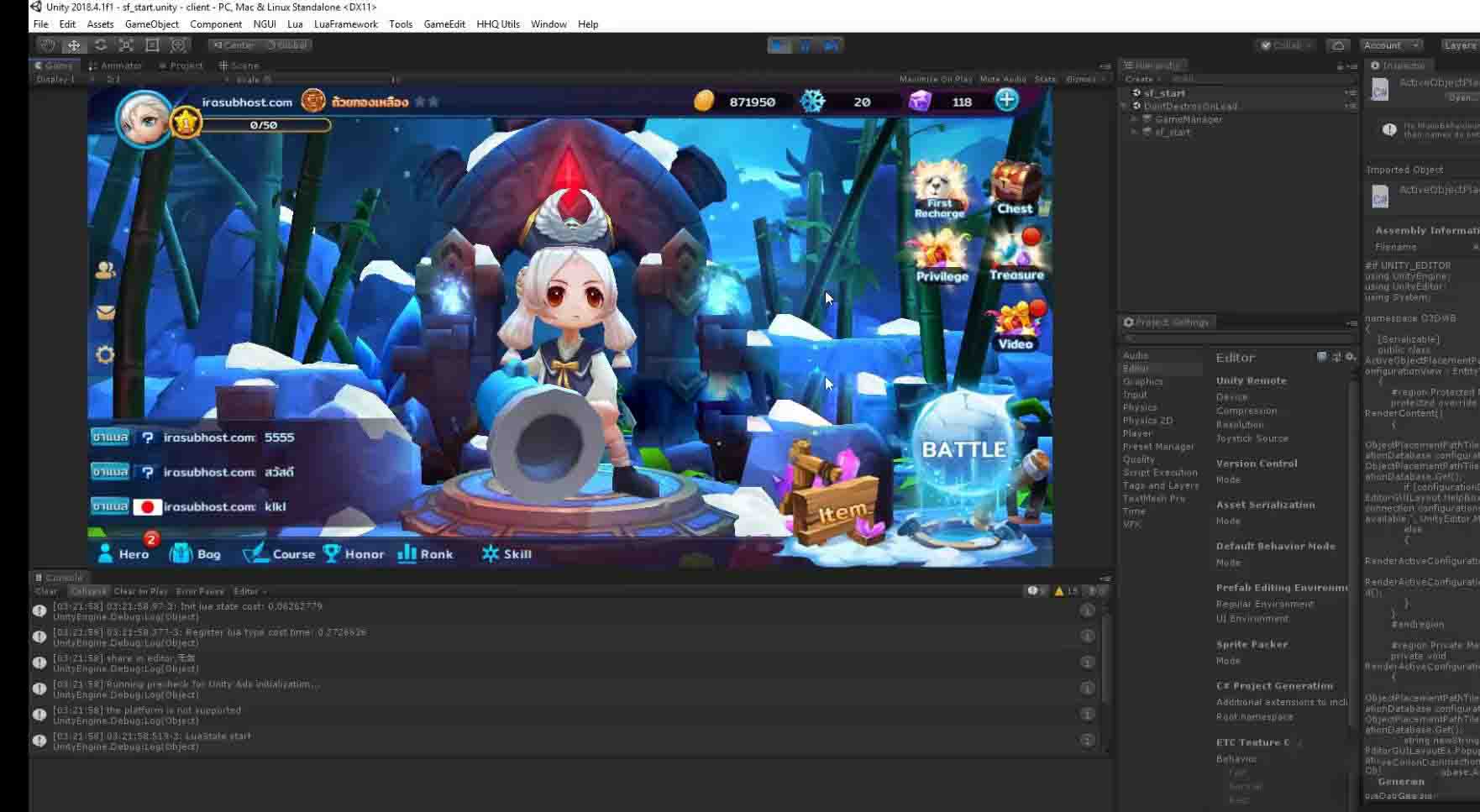Open the game settings gear icon

click(x=105, y=354)
